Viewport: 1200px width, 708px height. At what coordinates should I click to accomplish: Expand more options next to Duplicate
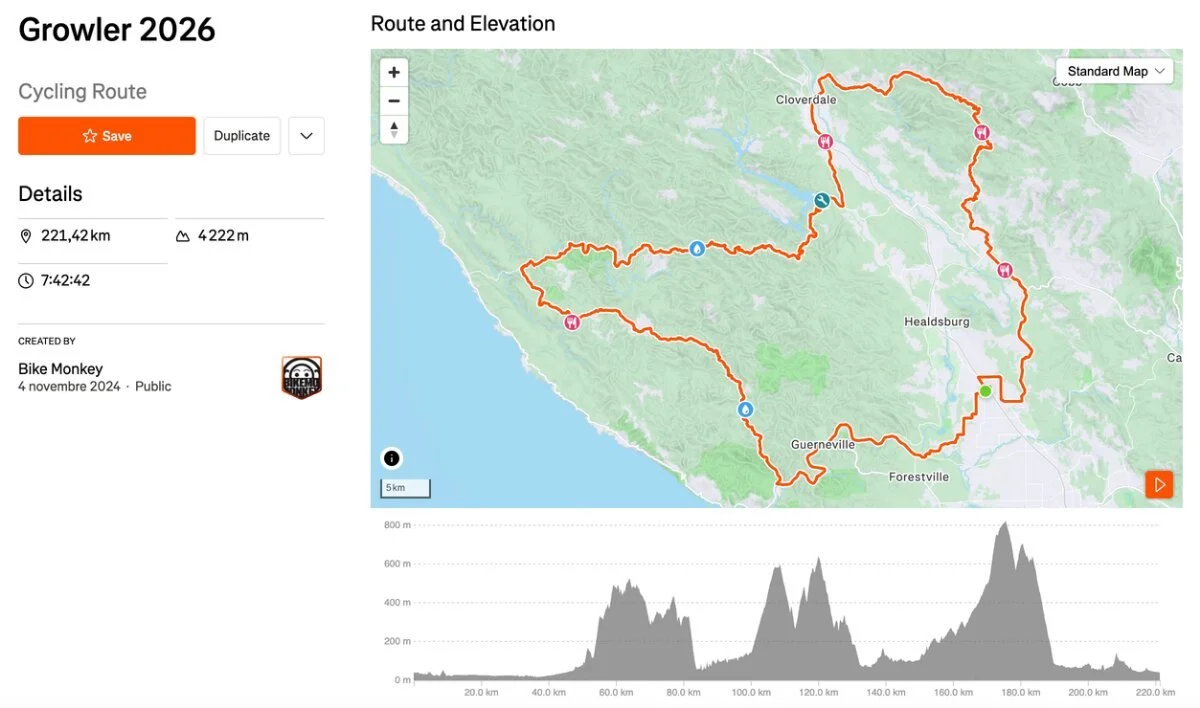(x=306, y=136)
